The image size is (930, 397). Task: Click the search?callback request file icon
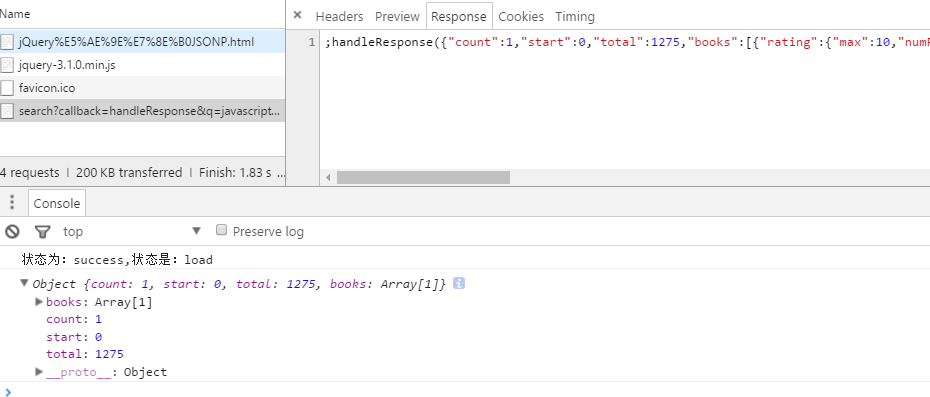[7, 111]
